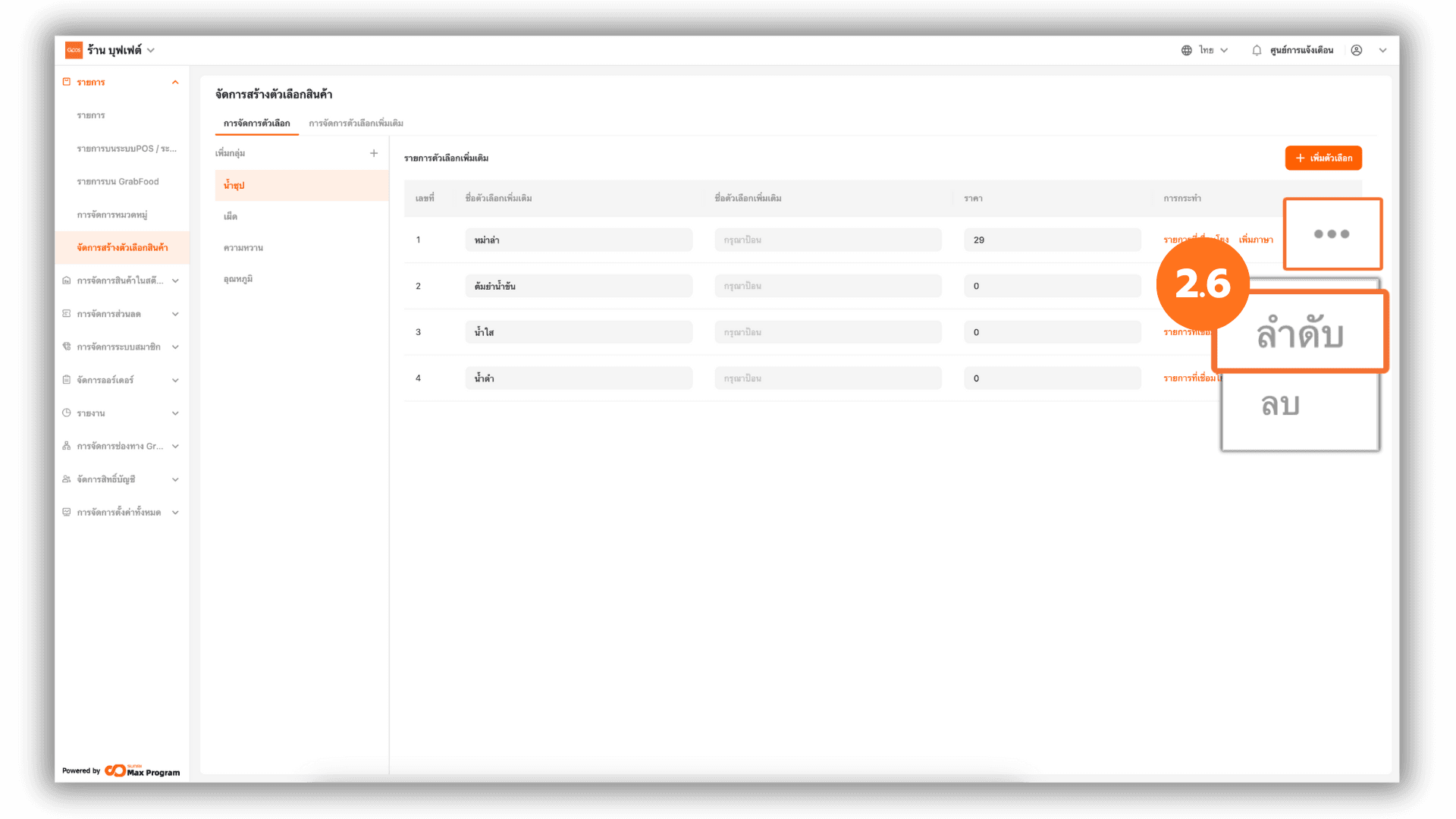Select ลำดับ from the context menu
Viewport: 1456px width, 819px height.
pos(1300,334)
